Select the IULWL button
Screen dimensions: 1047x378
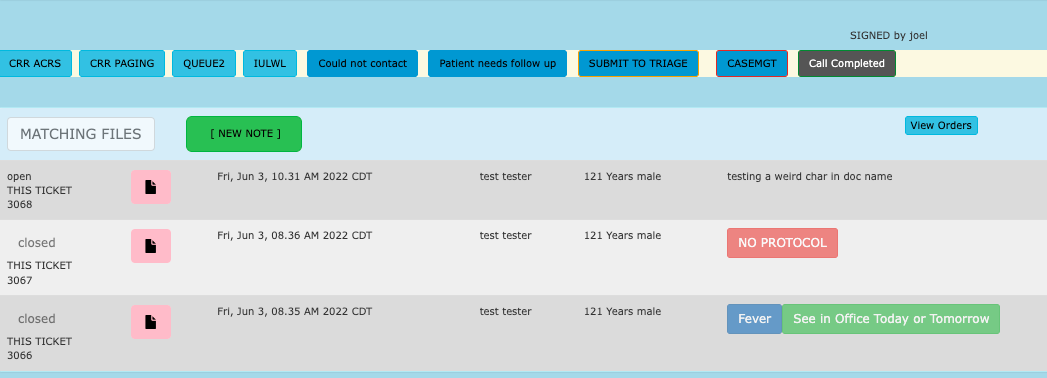pos(270,63)
